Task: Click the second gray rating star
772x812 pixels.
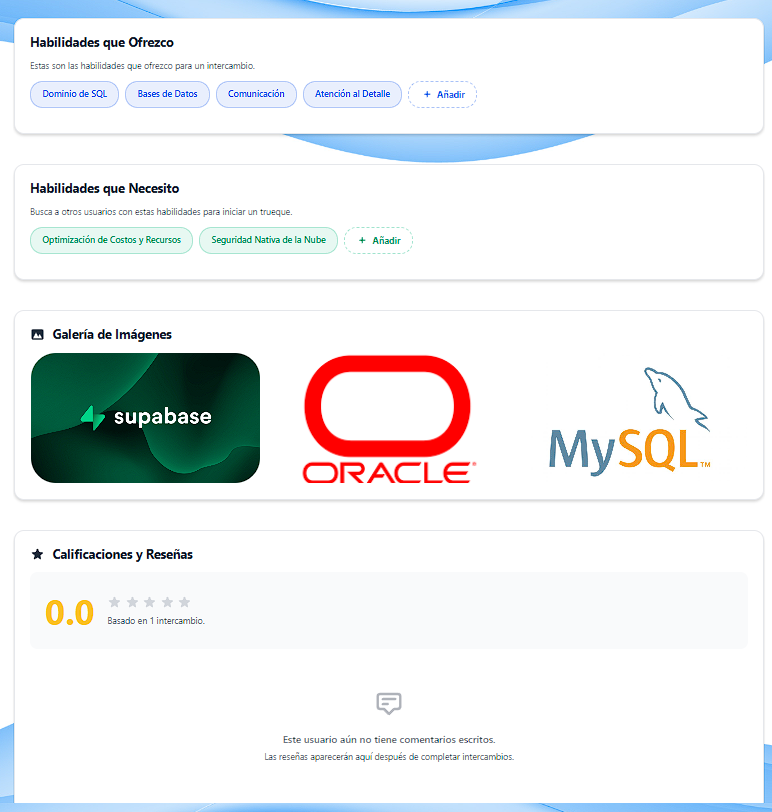Action: pos(132,602)
